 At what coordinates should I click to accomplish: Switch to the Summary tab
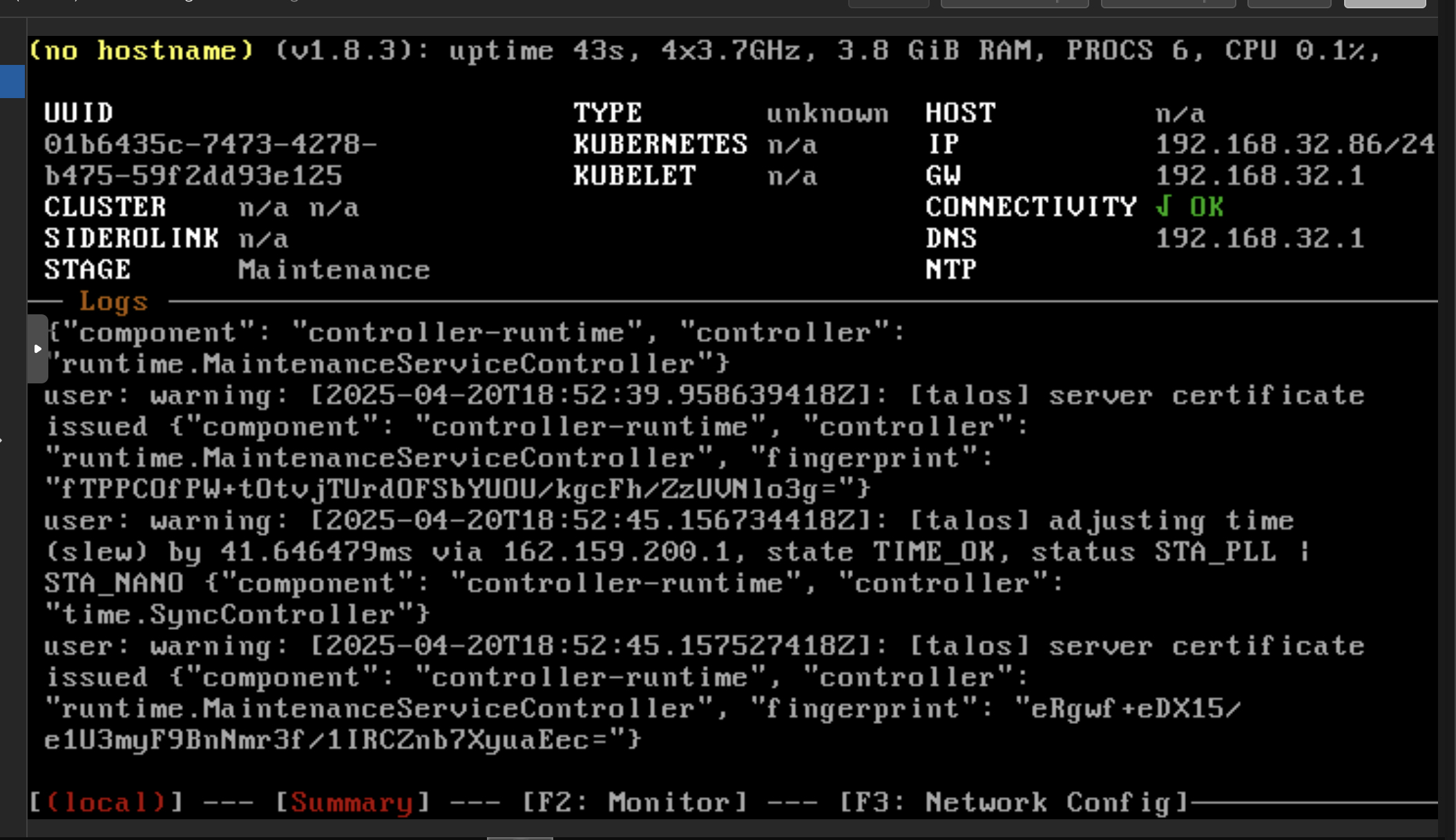352,802
